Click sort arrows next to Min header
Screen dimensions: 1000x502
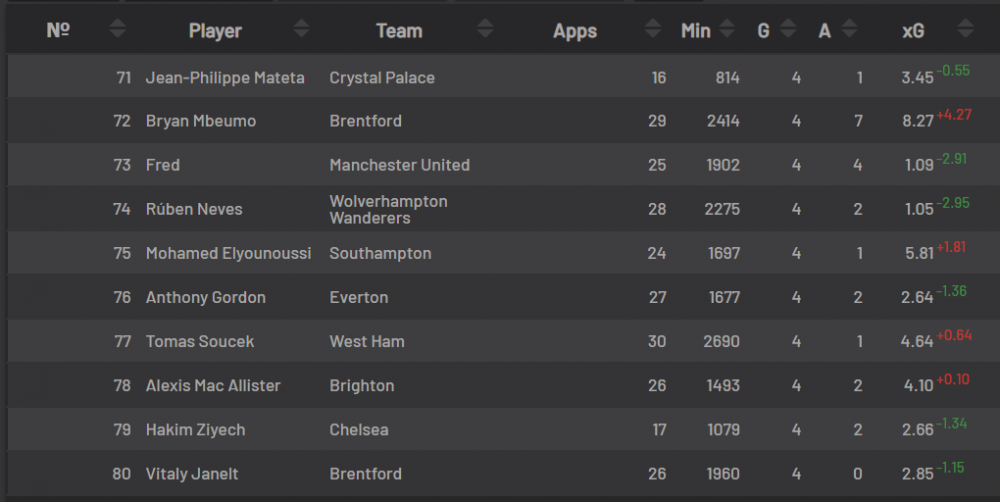pos(727,30)
